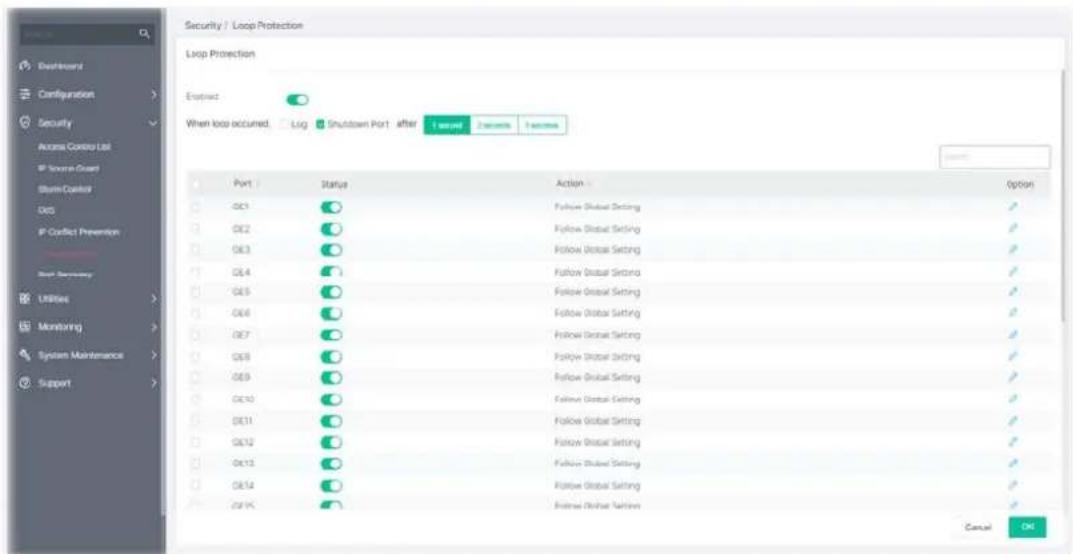Expand the Monitoring menu chevron
The height and width of the screenshot is (554, 1073).
154,327
